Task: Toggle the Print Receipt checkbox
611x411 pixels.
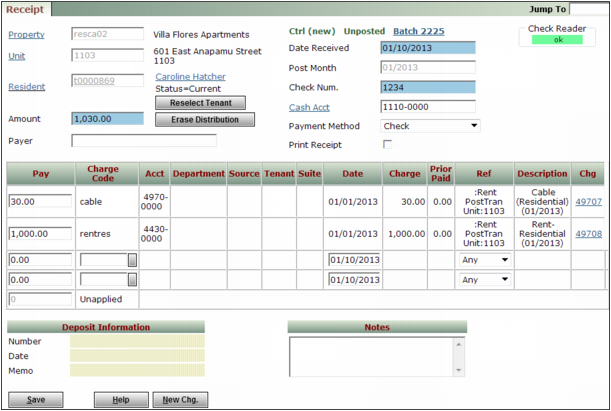Action: (387, 145)
